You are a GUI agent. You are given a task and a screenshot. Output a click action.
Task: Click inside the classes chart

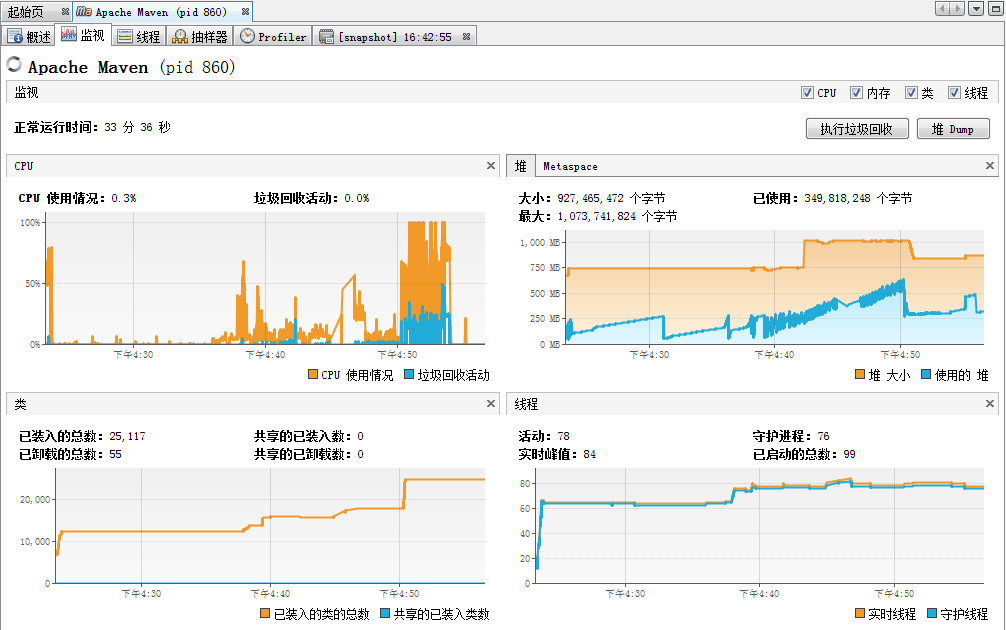point(270,525)
